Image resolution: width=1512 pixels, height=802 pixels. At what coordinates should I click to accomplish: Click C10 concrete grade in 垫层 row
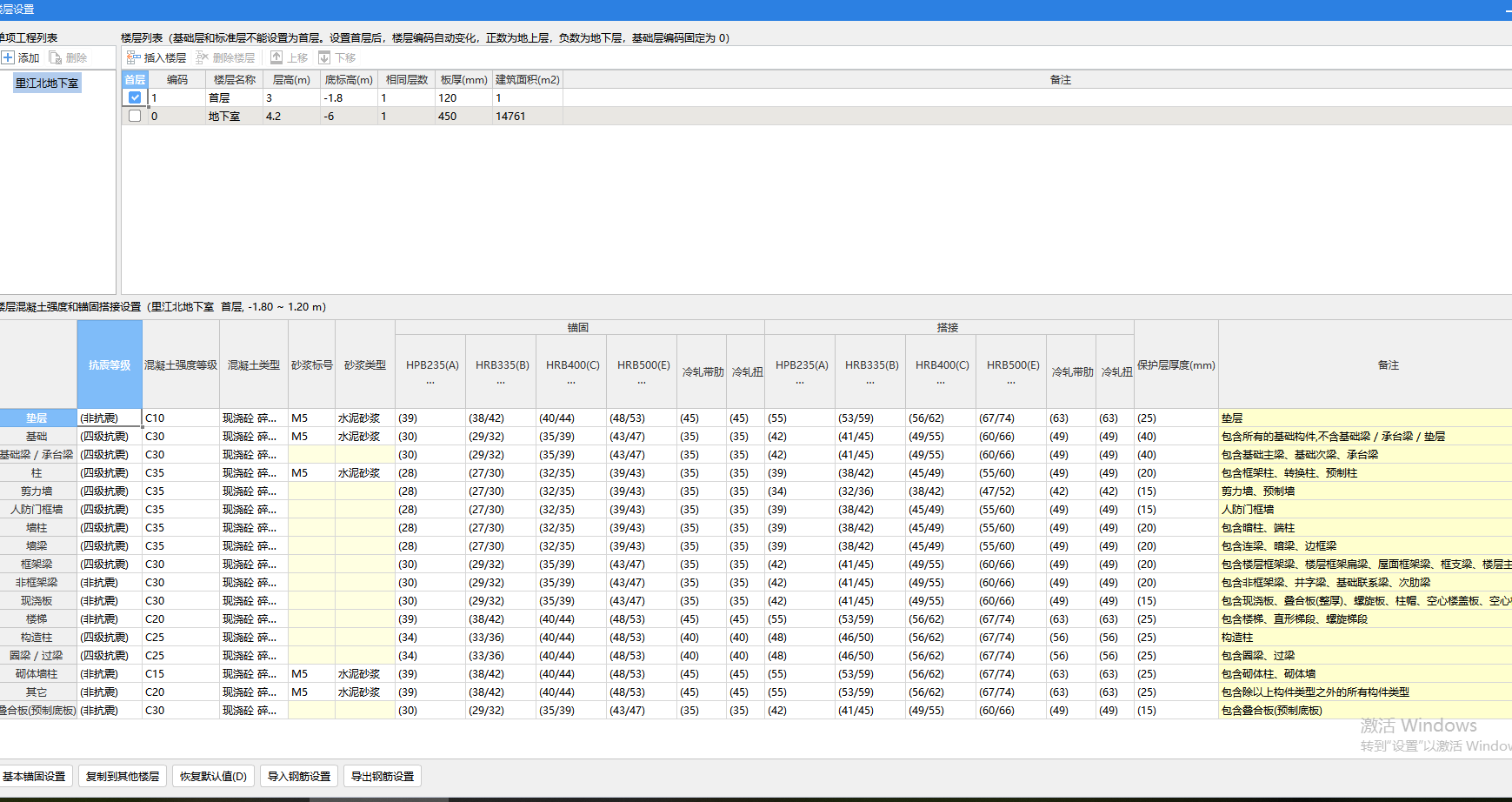click(181, 418)
